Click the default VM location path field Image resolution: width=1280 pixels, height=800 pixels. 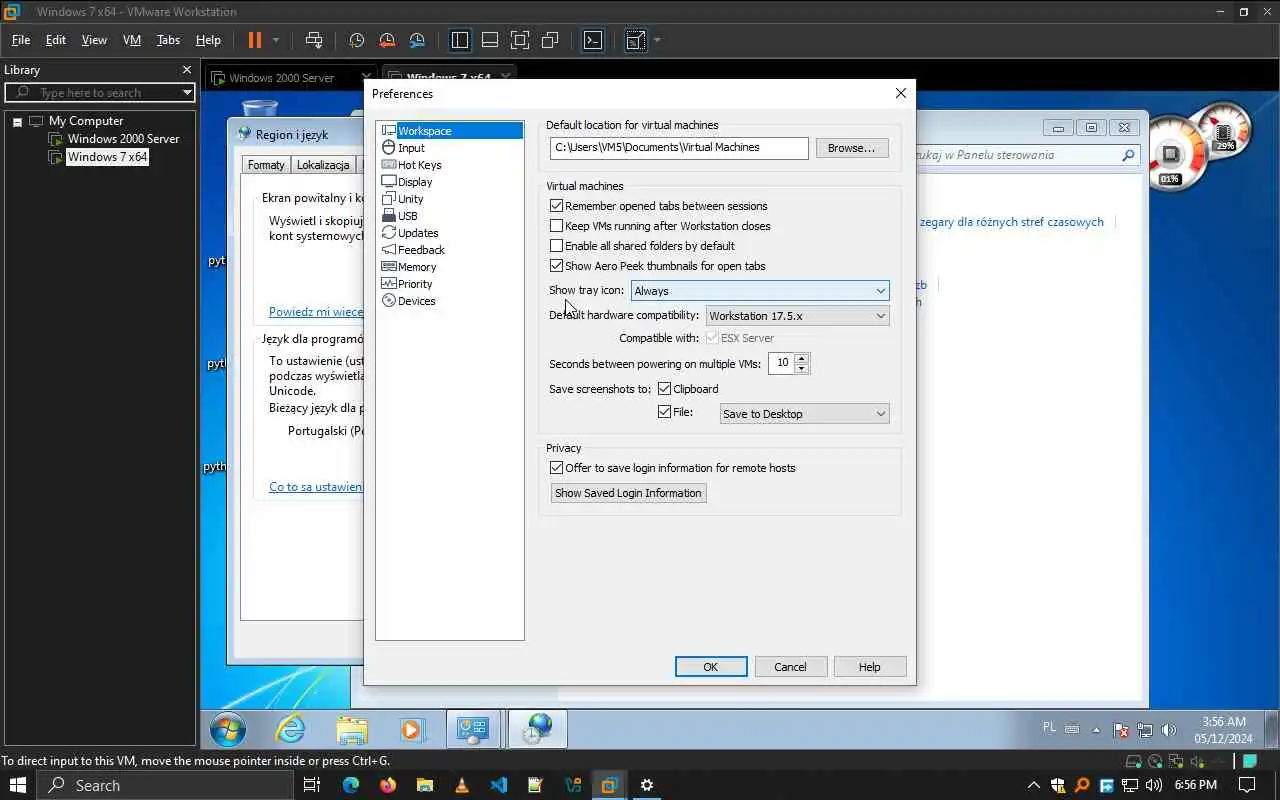679,148
